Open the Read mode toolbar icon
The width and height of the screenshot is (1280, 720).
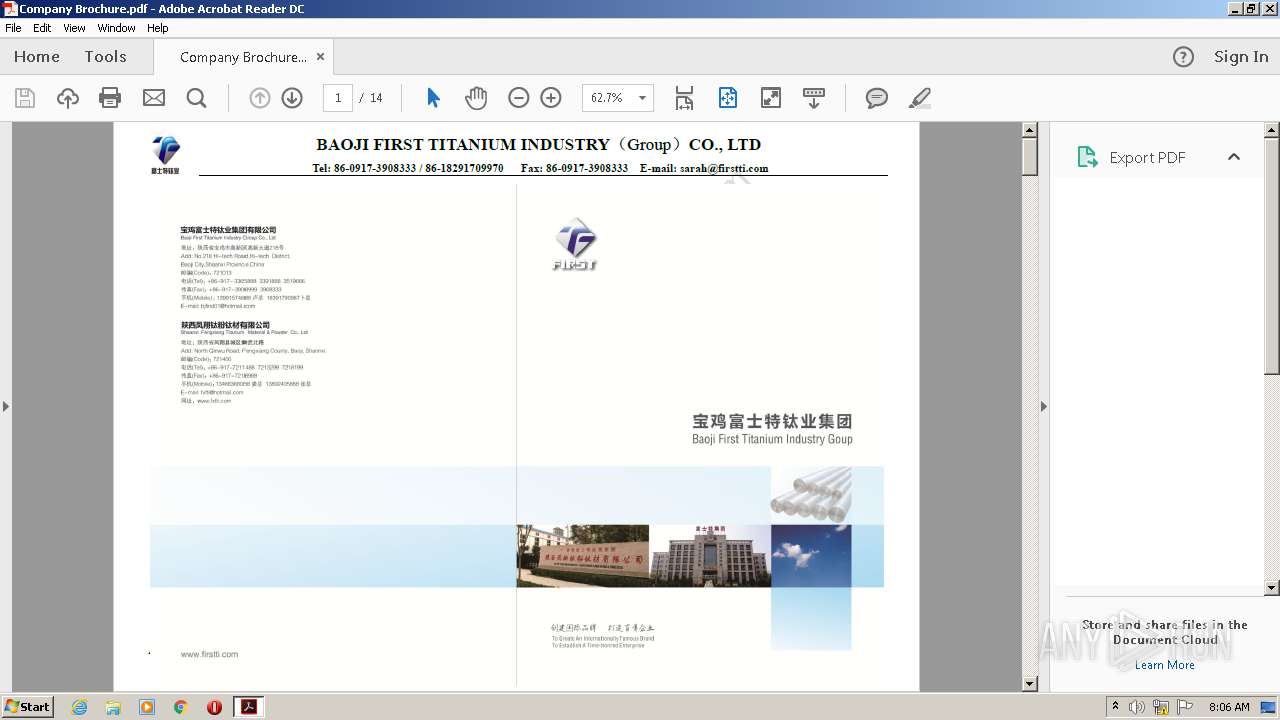click(x=814, y=98)
